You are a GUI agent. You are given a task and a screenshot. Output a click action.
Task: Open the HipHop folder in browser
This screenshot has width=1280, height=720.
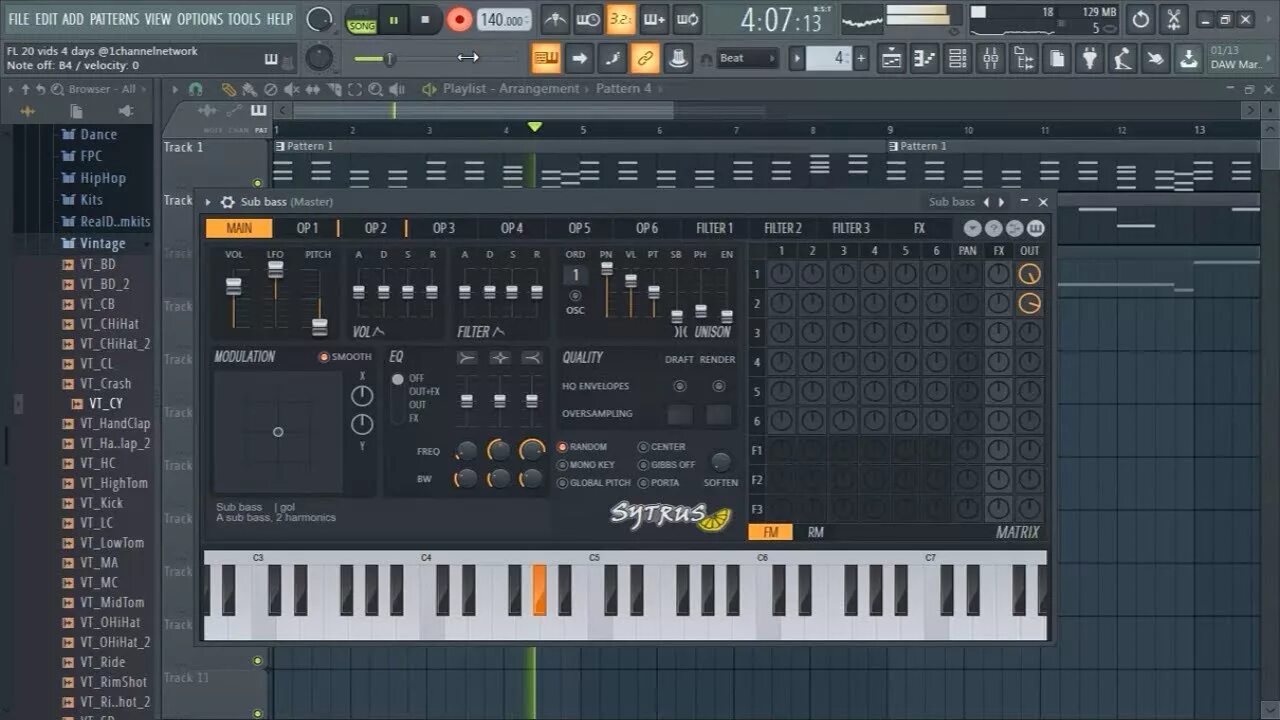point(94,178)
